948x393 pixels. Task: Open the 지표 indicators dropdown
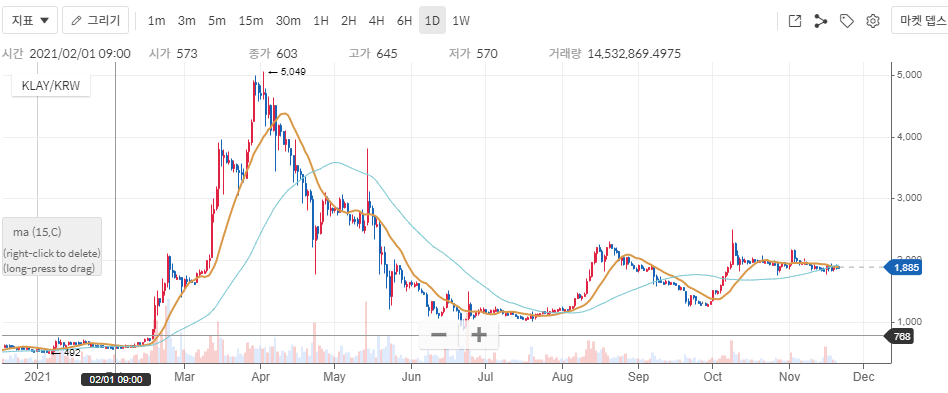coord(30,21)
